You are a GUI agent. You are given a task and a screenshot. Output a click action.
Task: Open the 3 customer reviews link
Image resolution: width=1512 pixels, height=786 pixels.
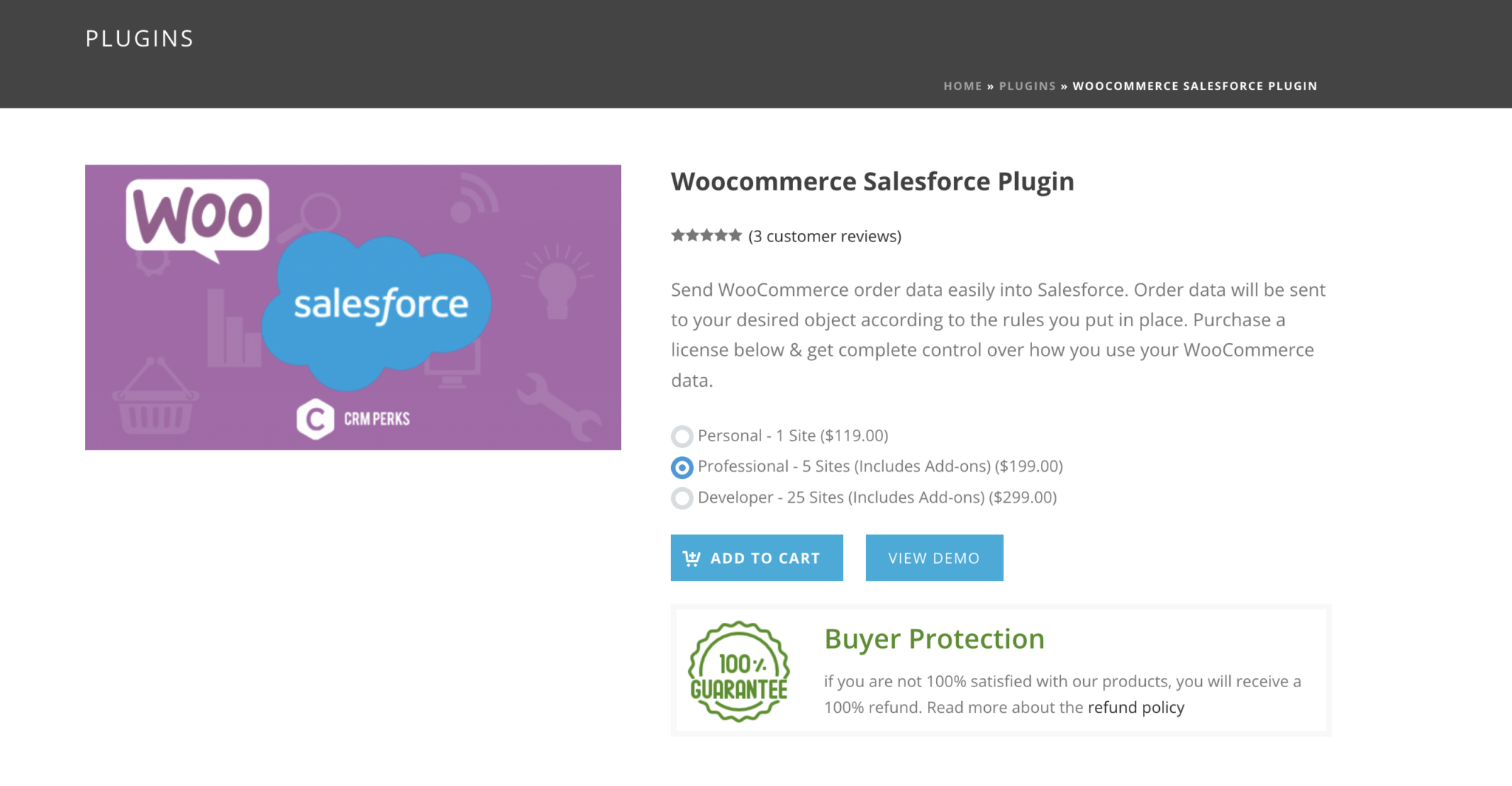point(825,236)
